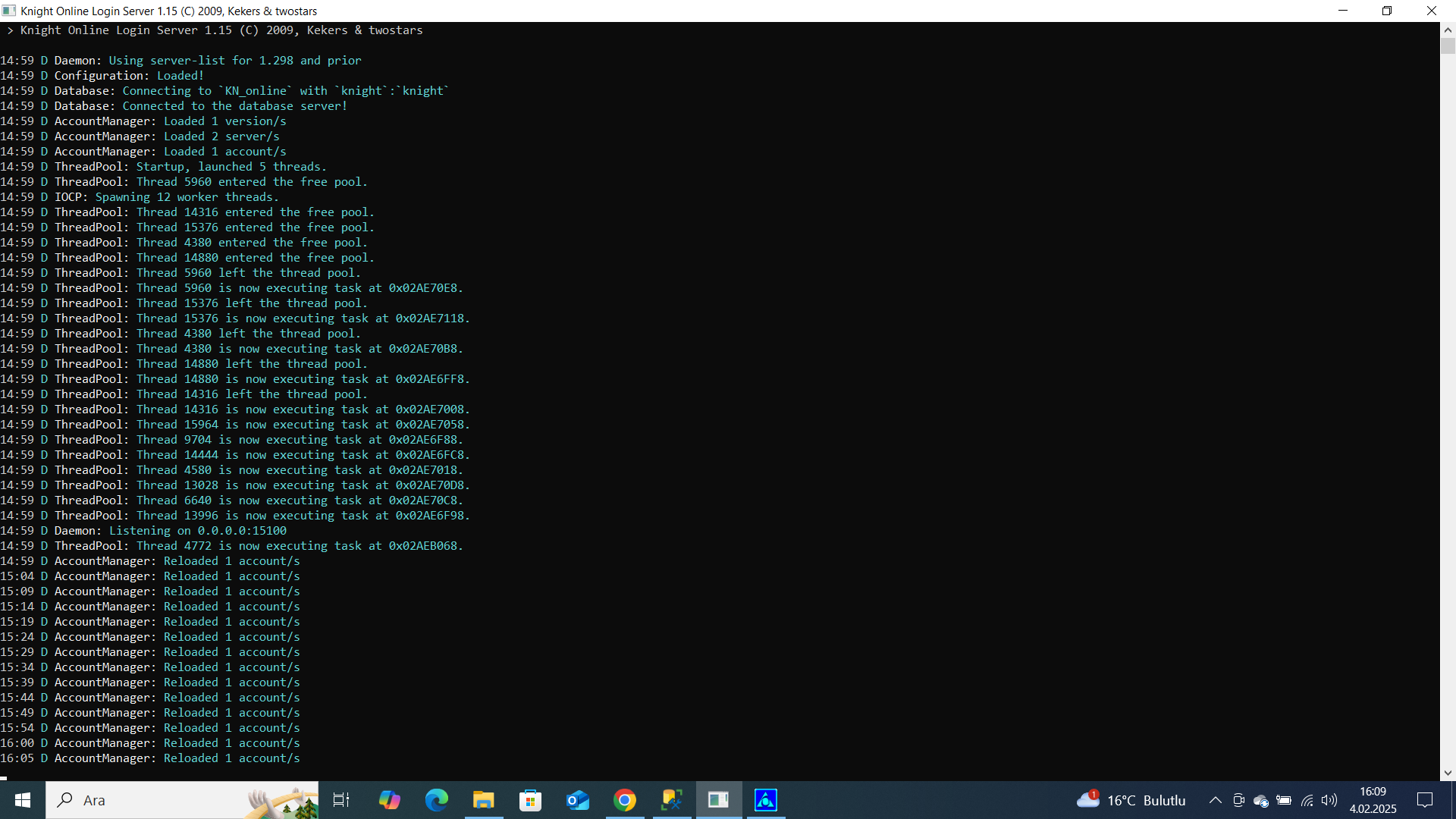This screenshot has height=819, width=1456.
Task: Show hidden system tray icons
Action: (x=1215, y=800)
